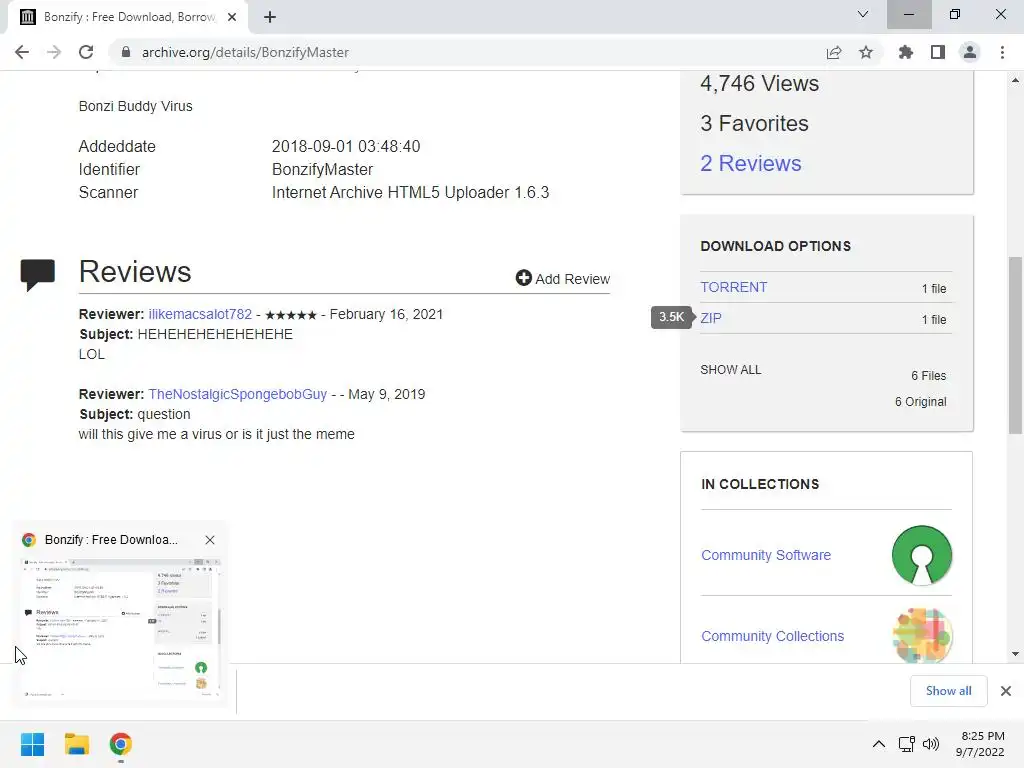Open the 2 Reviews link

tap(750, 163)
